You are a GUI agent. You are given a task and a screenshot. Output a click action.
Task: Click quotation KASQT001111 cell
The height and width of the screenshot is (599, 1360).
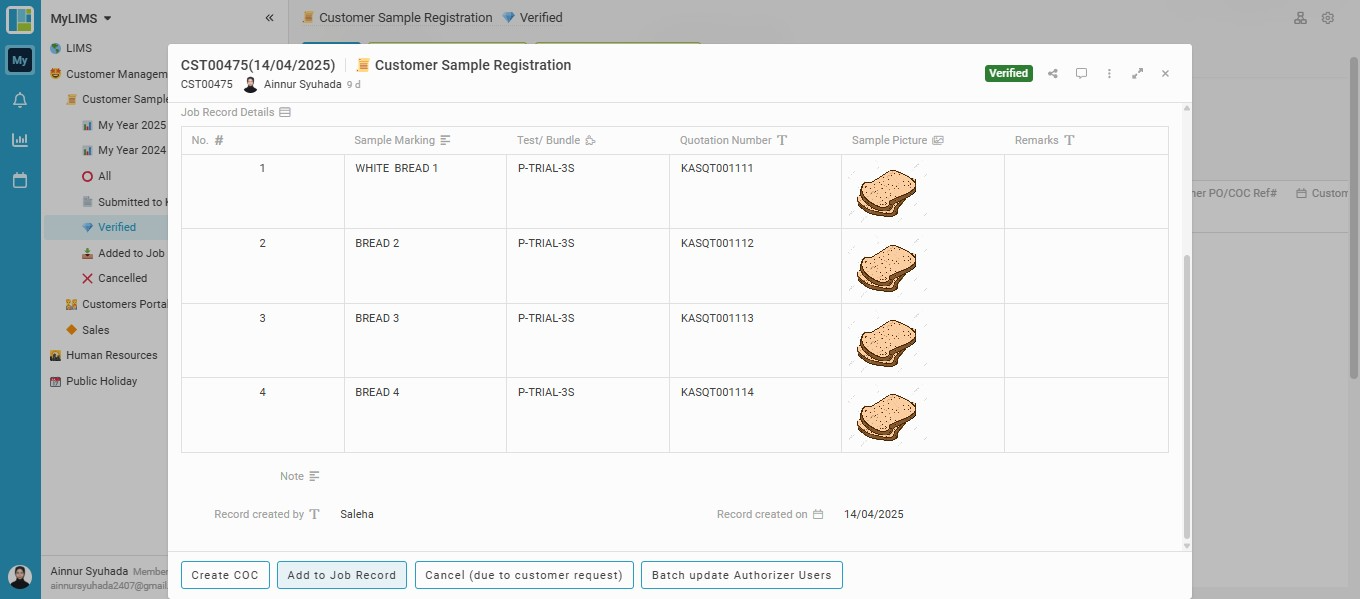(x=755, y=191)
